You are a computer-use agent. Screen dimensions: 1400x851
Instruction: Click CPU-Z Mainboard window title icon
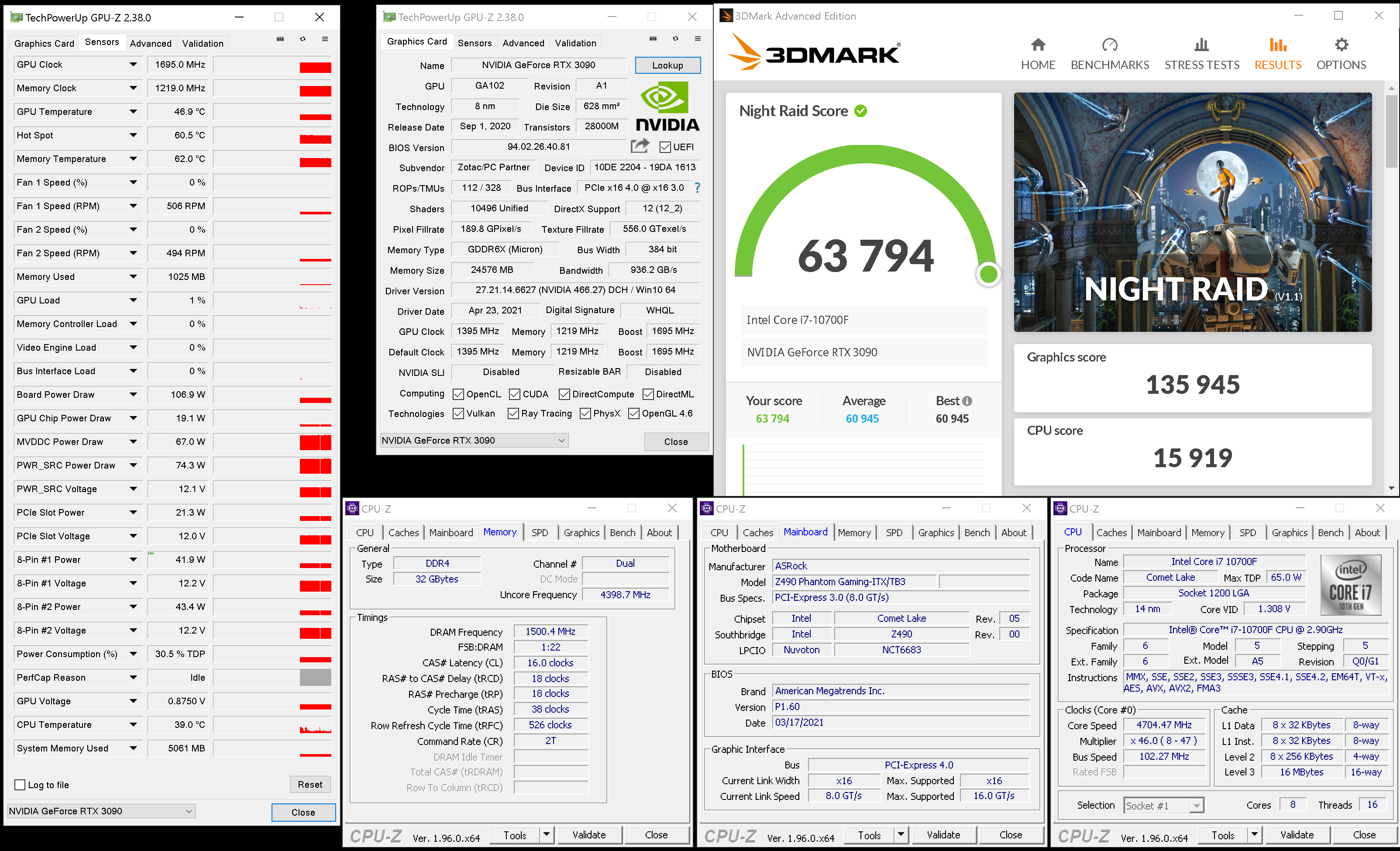[707, 508]
